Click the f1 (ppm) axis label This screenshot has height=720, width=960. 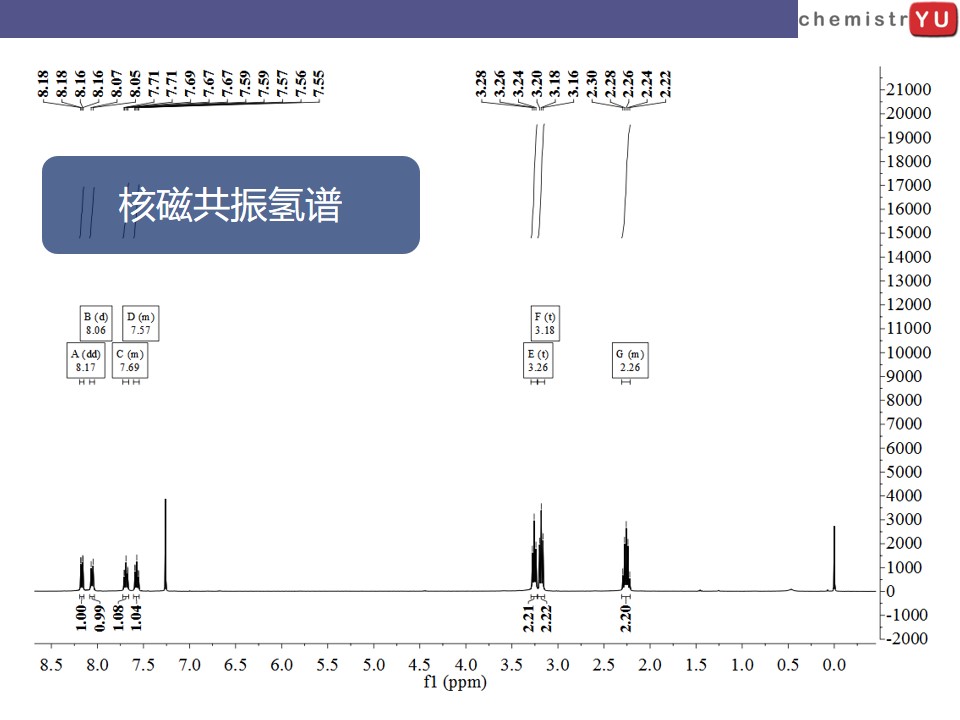455,681
